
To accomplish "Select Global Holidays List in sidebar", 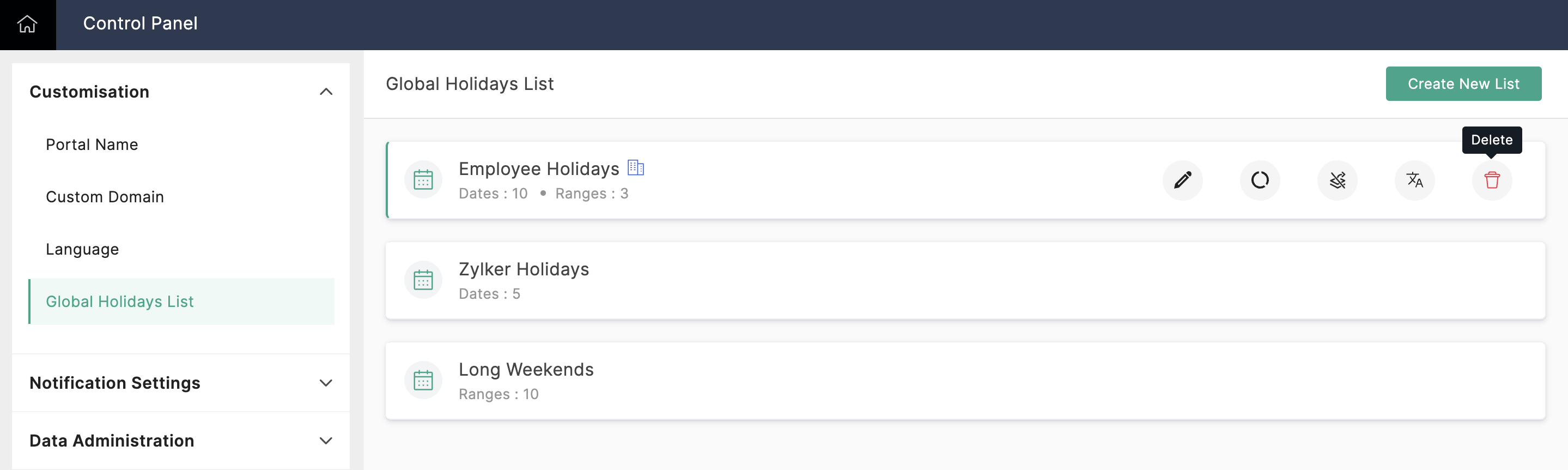I will (120, 302).
